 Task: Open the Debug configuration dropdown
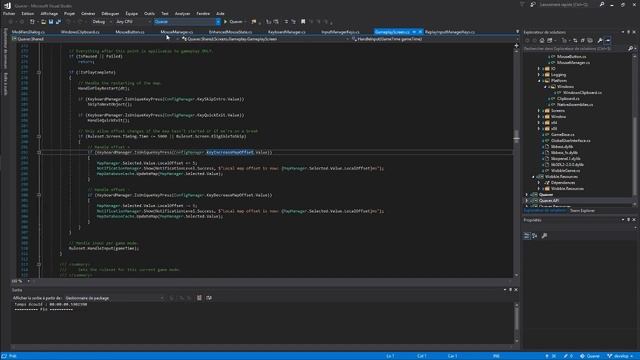point(101,22)
